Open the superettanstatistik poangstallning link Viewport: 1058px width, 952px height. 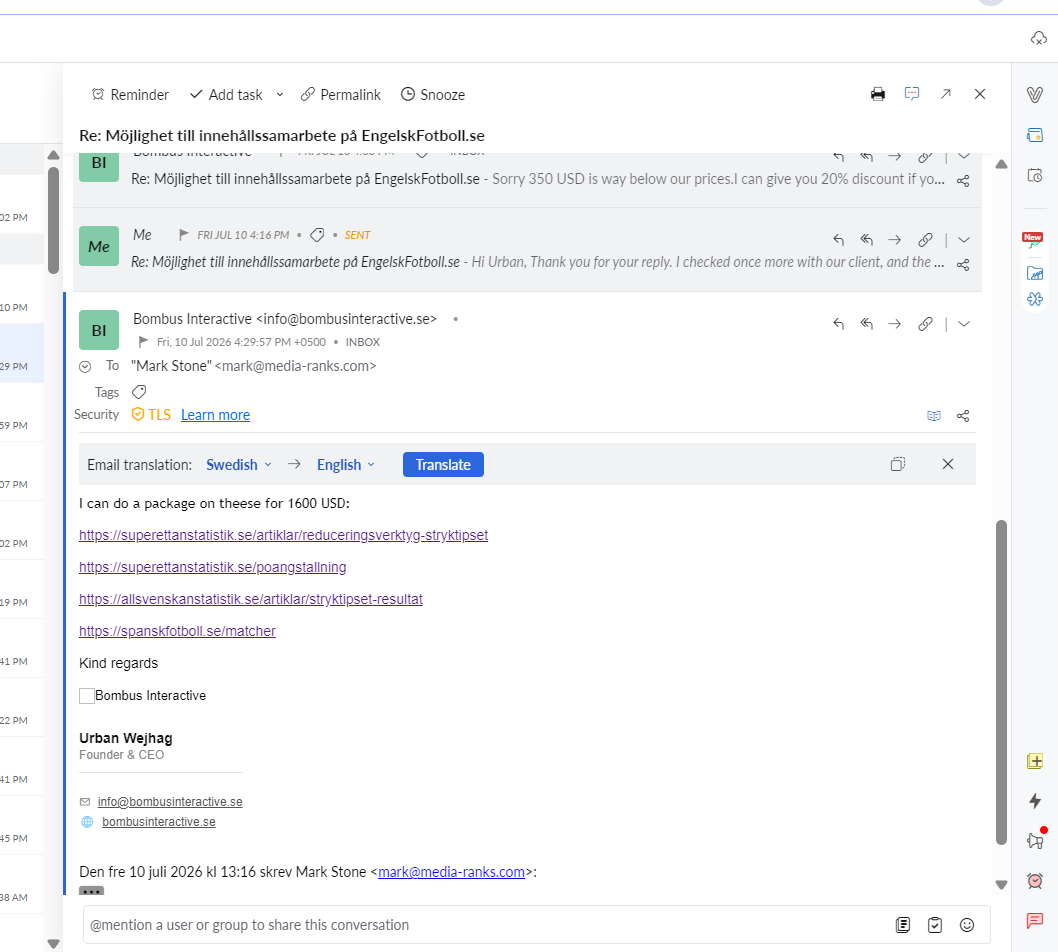[x=213, y=567]
